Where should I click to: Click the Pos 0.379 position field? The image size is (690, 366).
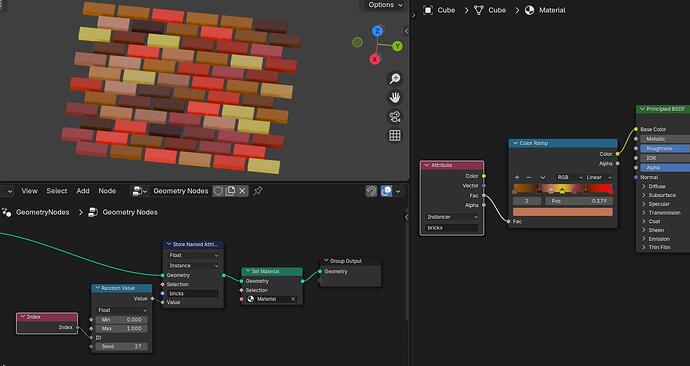[x=579, y=201]
